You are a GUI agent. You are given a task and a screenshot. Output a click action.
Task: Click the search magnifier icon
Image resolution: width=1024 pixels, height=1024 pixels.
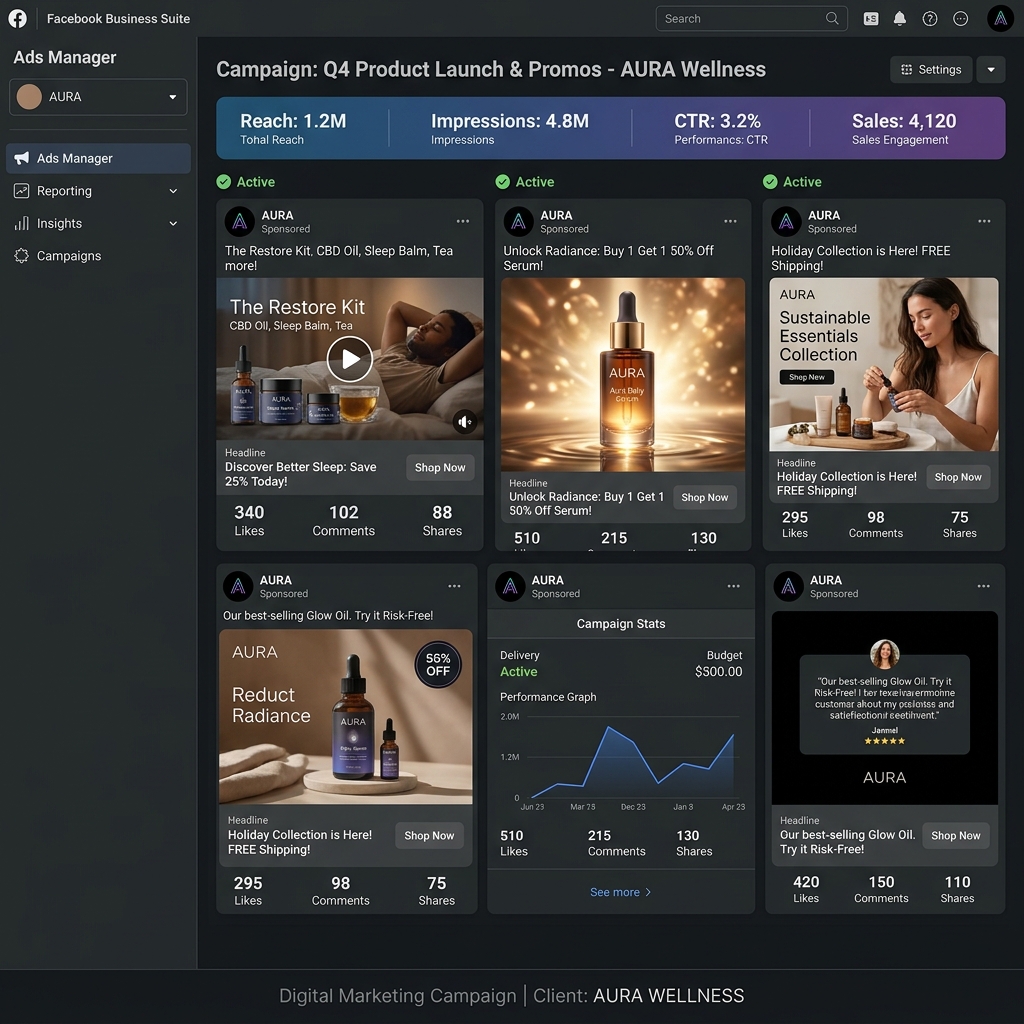[x=831, y=18]
